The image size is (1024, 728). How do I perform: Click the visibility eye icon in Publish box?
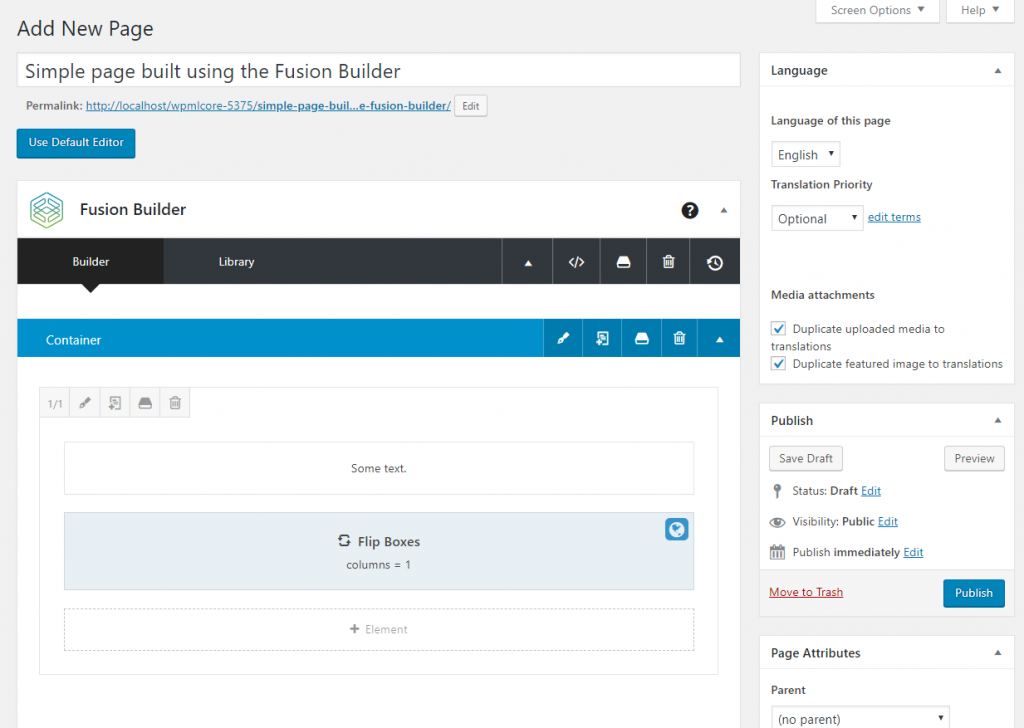(x=777, y=522)
